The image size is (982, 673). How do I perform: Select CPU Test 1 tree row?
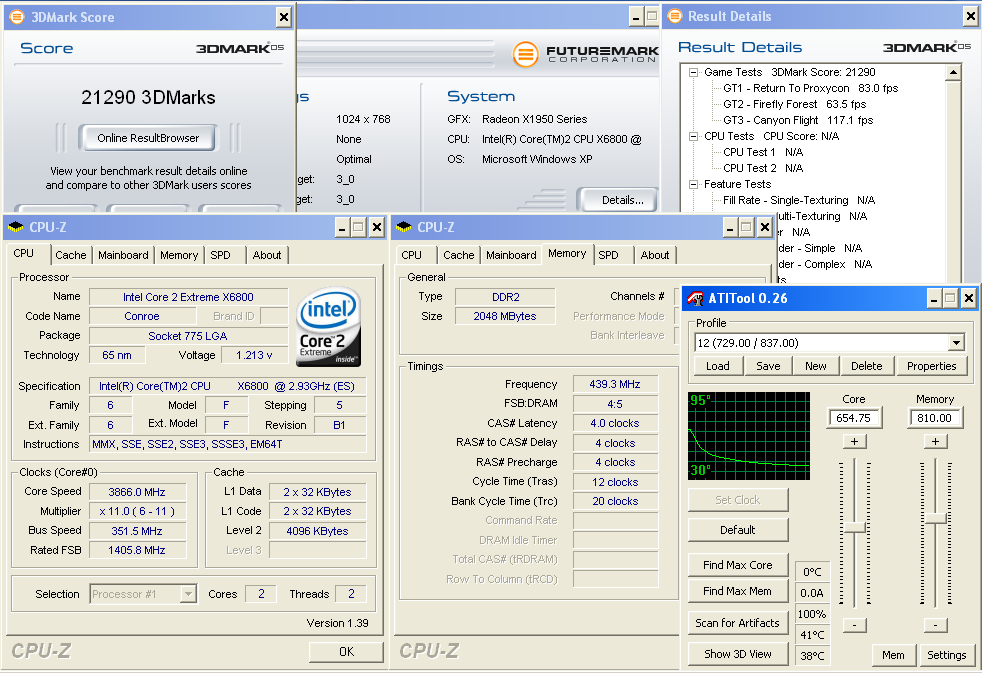click(x=763, y=152)
